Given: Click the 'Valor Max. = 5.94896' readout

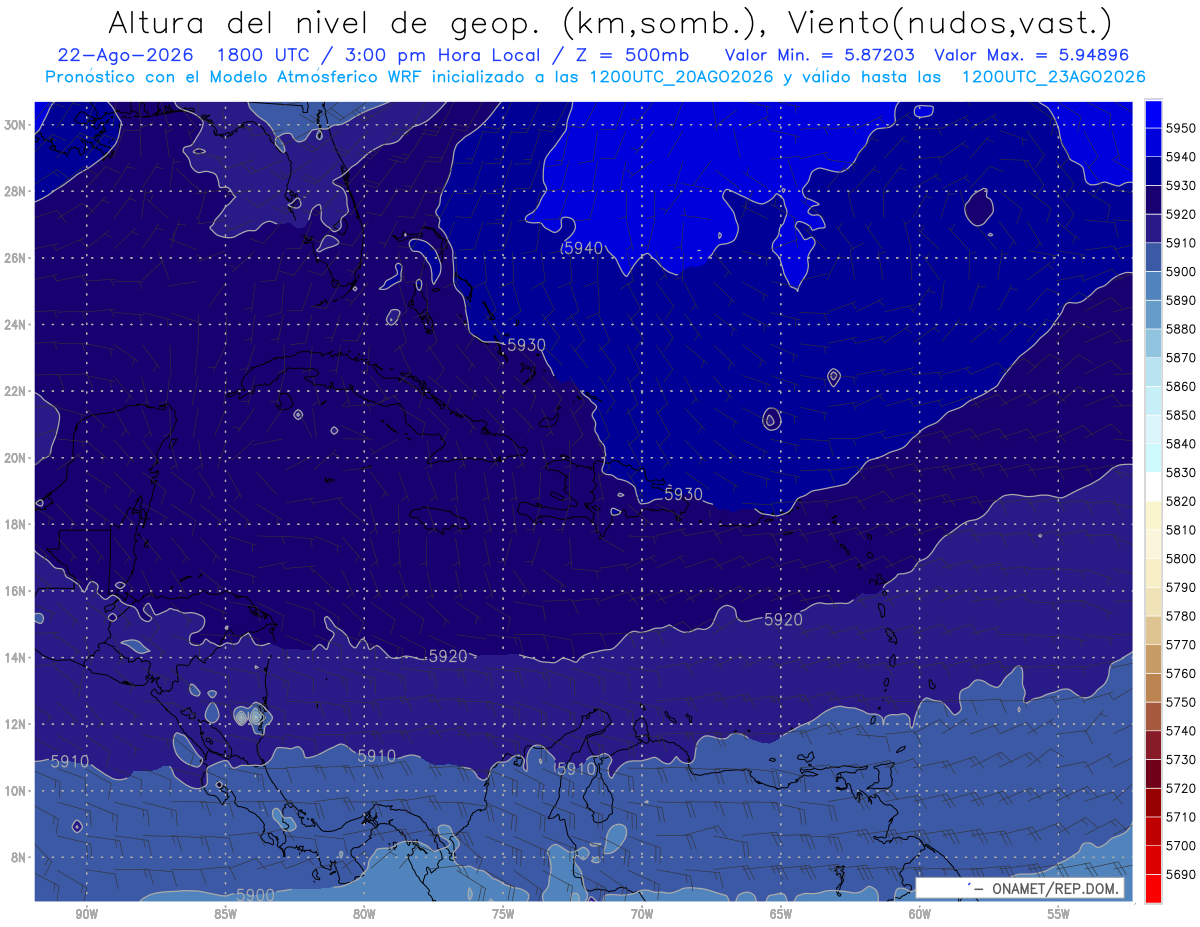Looking at the screenshot, I should [1033, 56].
